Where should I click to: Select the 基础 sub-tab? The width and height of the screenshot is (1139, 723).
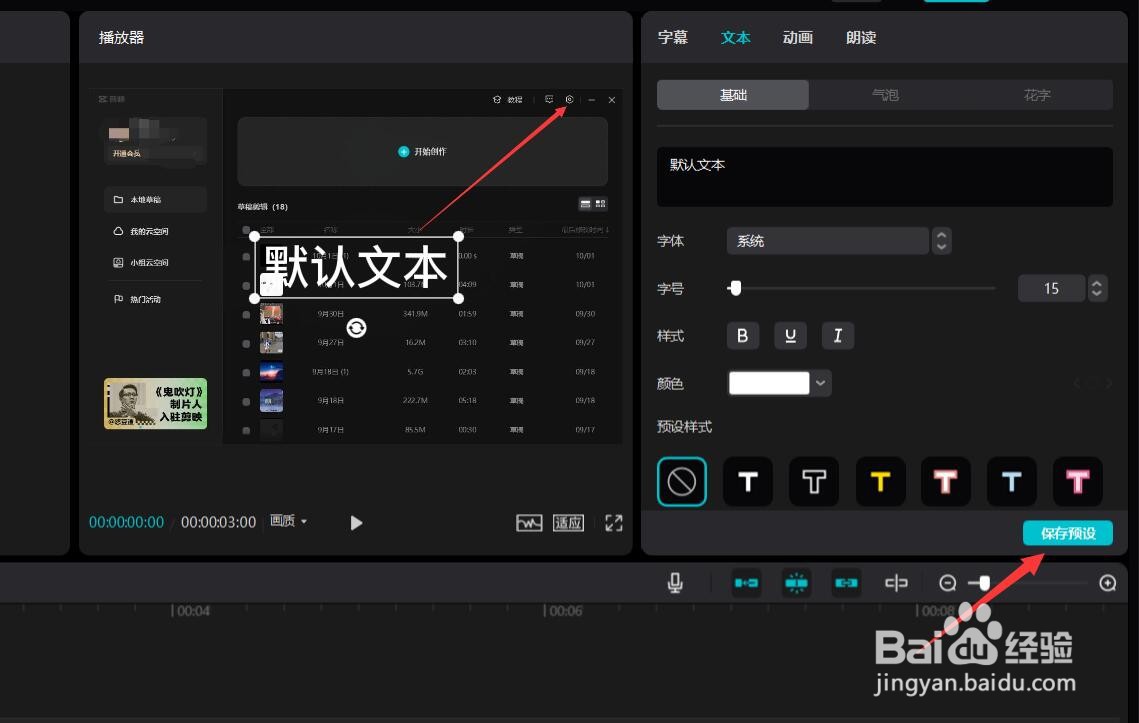click(x=733, y=94)
